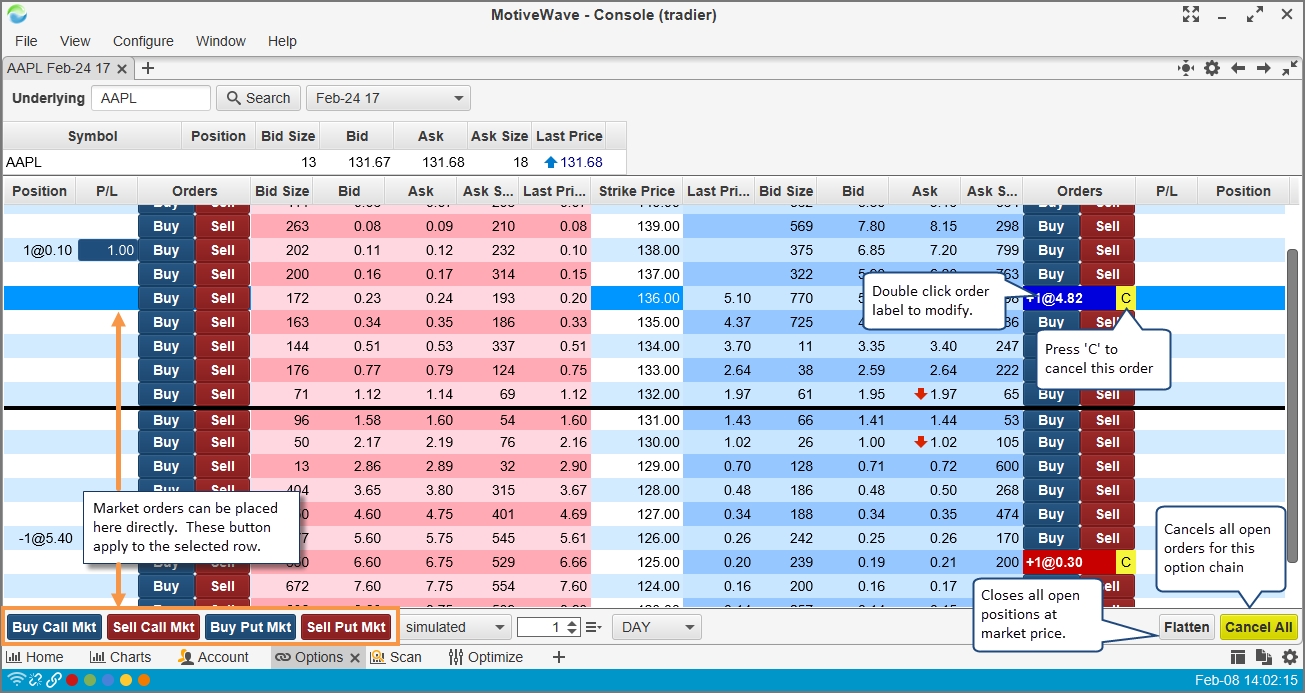Click the Buy Put Mkt button
Image resolution: width=1305 pixels, height=693 pixels.
(x=251, y=627)
